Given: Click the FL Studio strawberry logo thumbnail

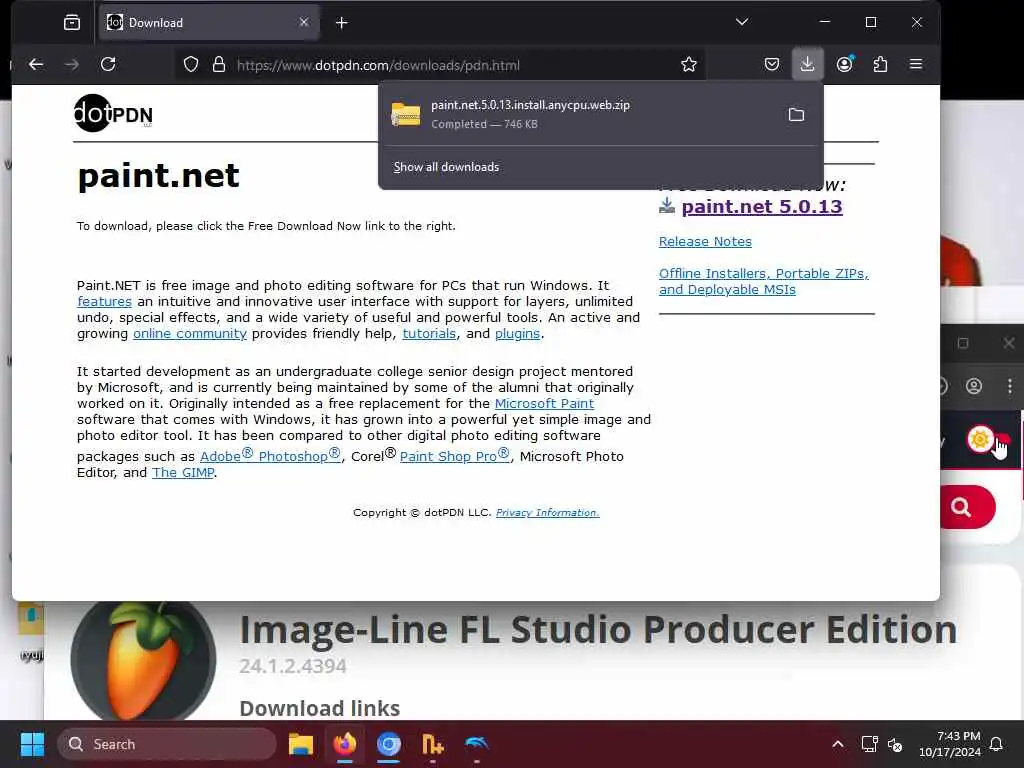Looking at the screenshot, I should point(144,660).
